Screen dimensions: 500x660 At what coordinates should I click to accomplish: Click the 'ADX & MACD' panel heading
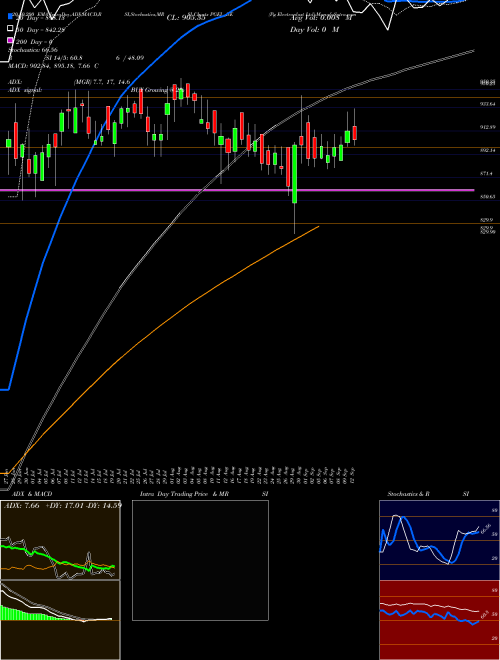32,494
